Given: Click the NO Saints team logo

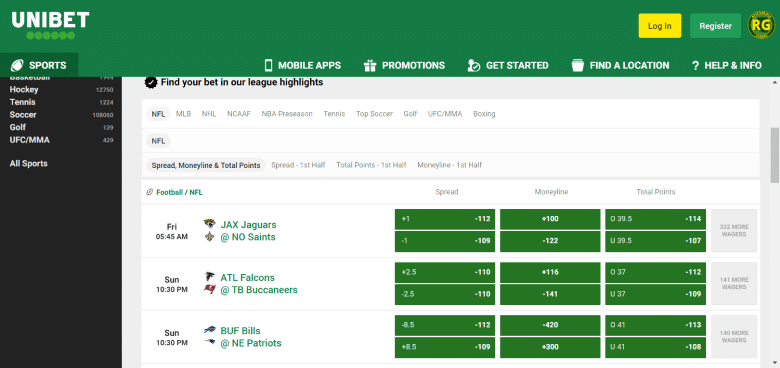Looking at the screenshot, I should tap(209, 237).
